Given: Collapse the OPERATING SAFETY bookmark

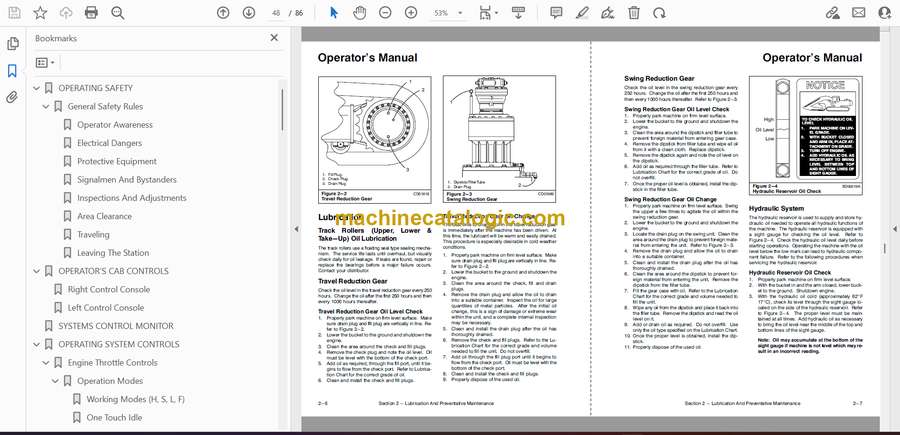Looking at the screenshot, I should (x=37, y=88).
